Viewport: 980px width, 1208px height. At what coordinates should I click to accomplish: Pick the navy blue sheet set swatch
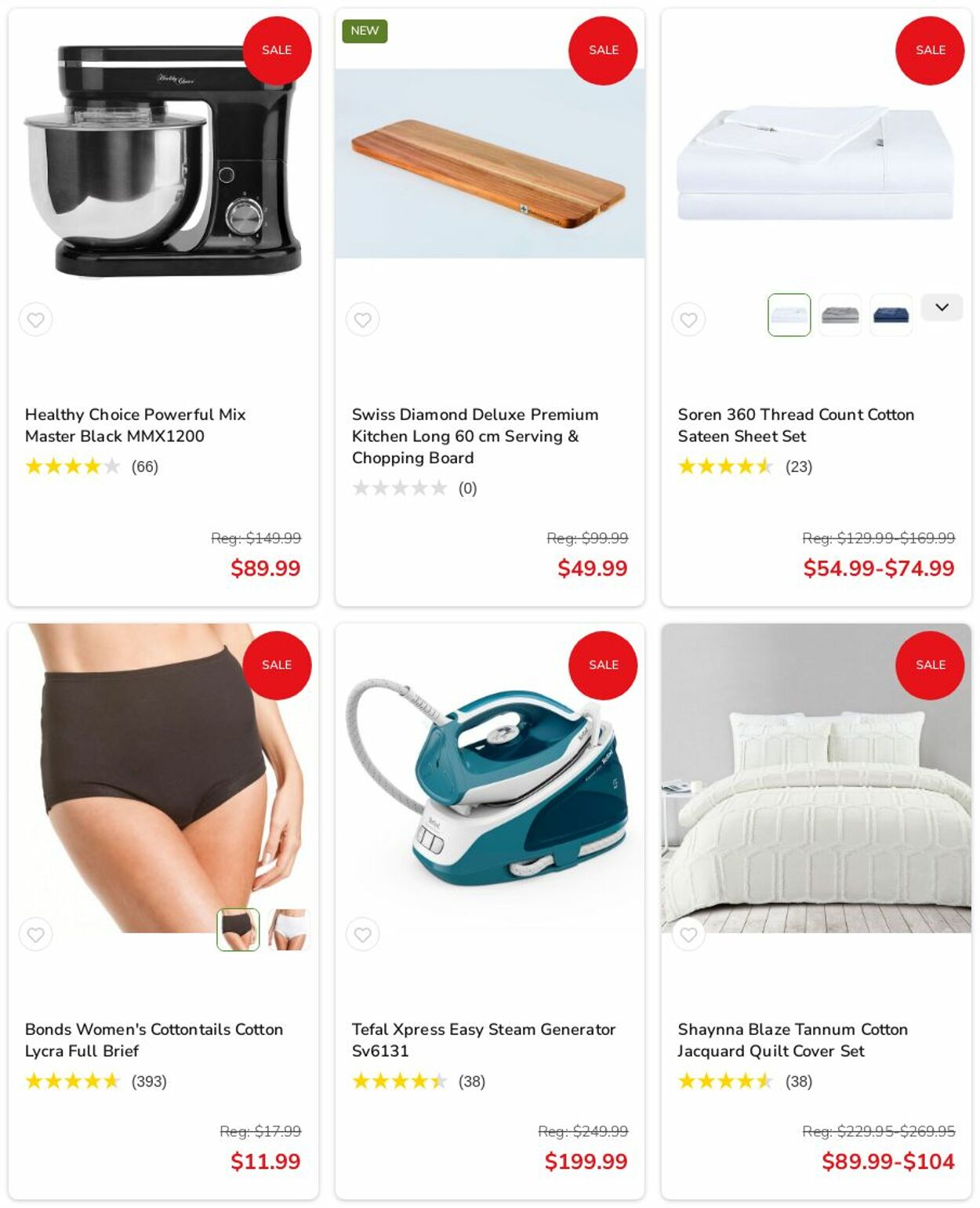coord(891,315)
